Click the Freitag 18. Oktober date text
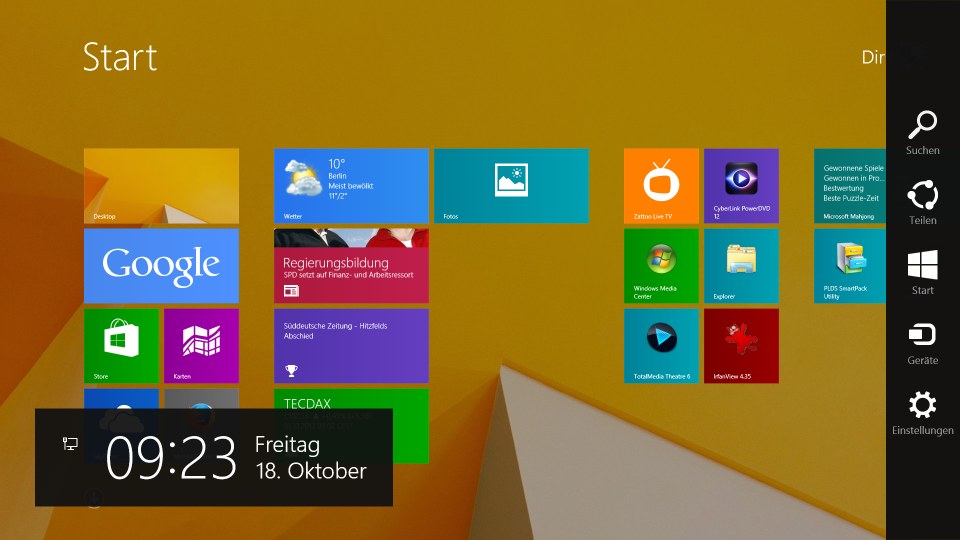This screenshot has height=540, width=960. [x=310, y=457]
